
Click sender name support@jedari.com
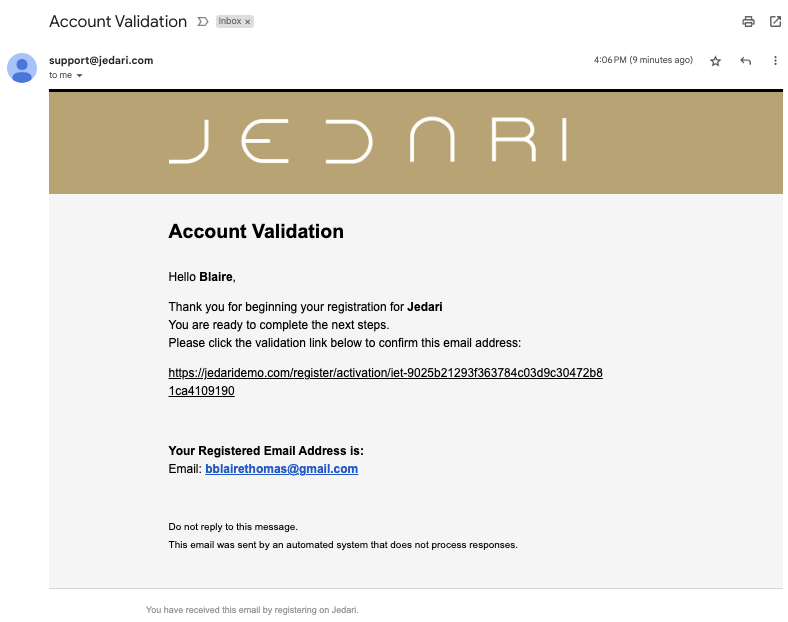pos(101,60)
